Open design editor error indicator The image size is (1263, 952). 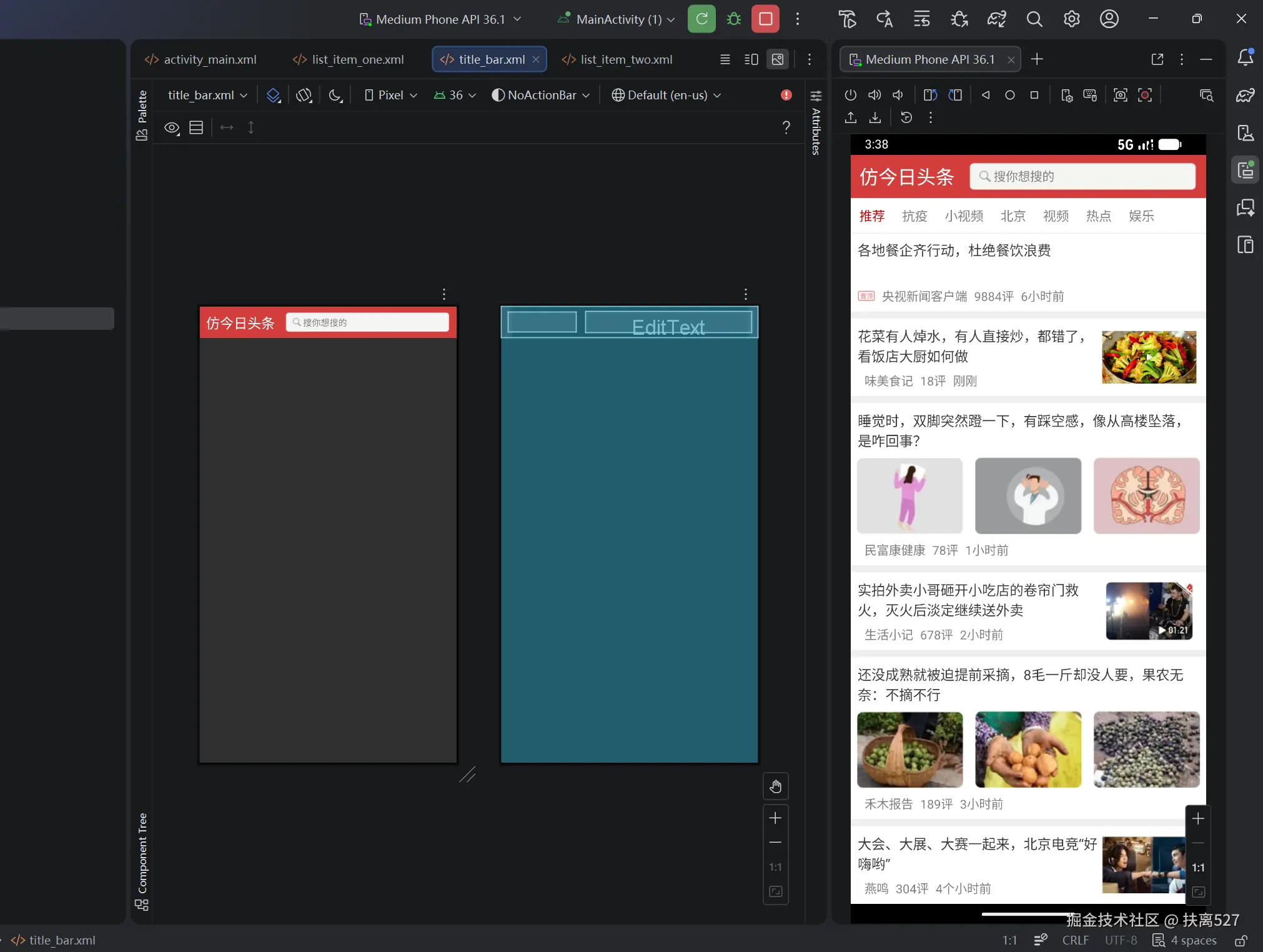[x=786, y=95]
